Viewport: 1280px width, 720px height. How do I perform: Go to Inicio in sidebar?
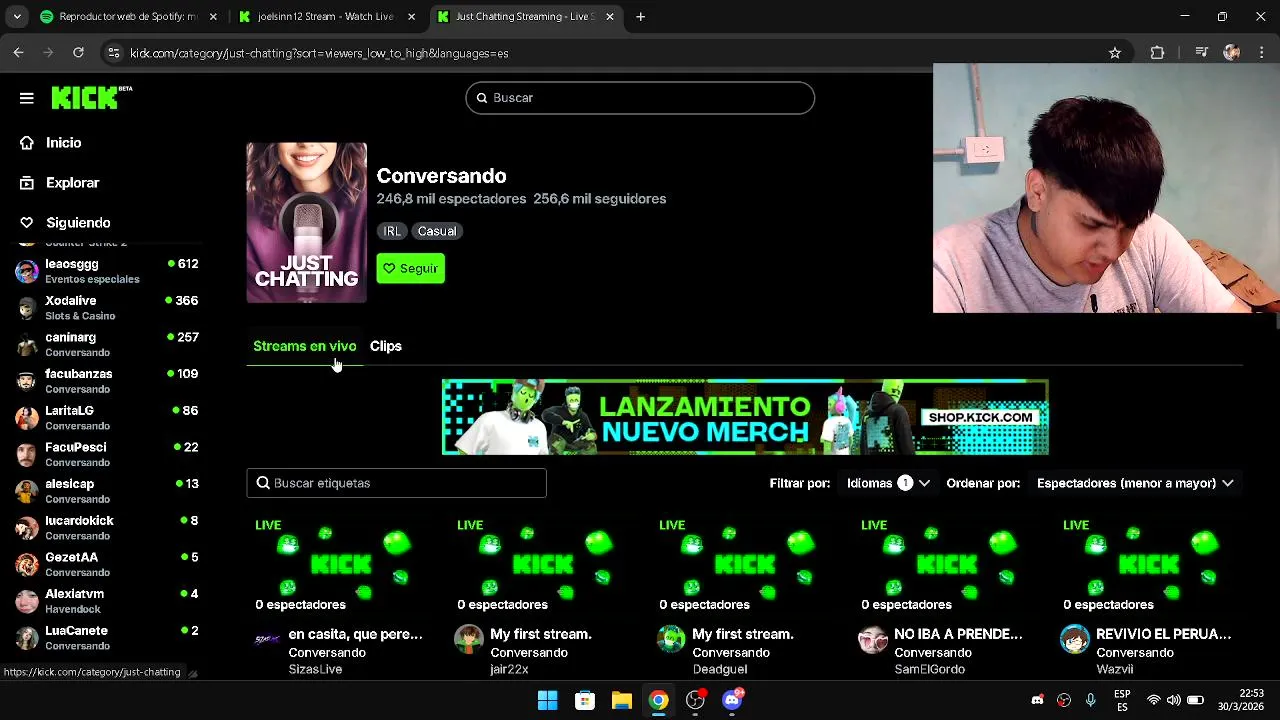click(x=63, y=143)
